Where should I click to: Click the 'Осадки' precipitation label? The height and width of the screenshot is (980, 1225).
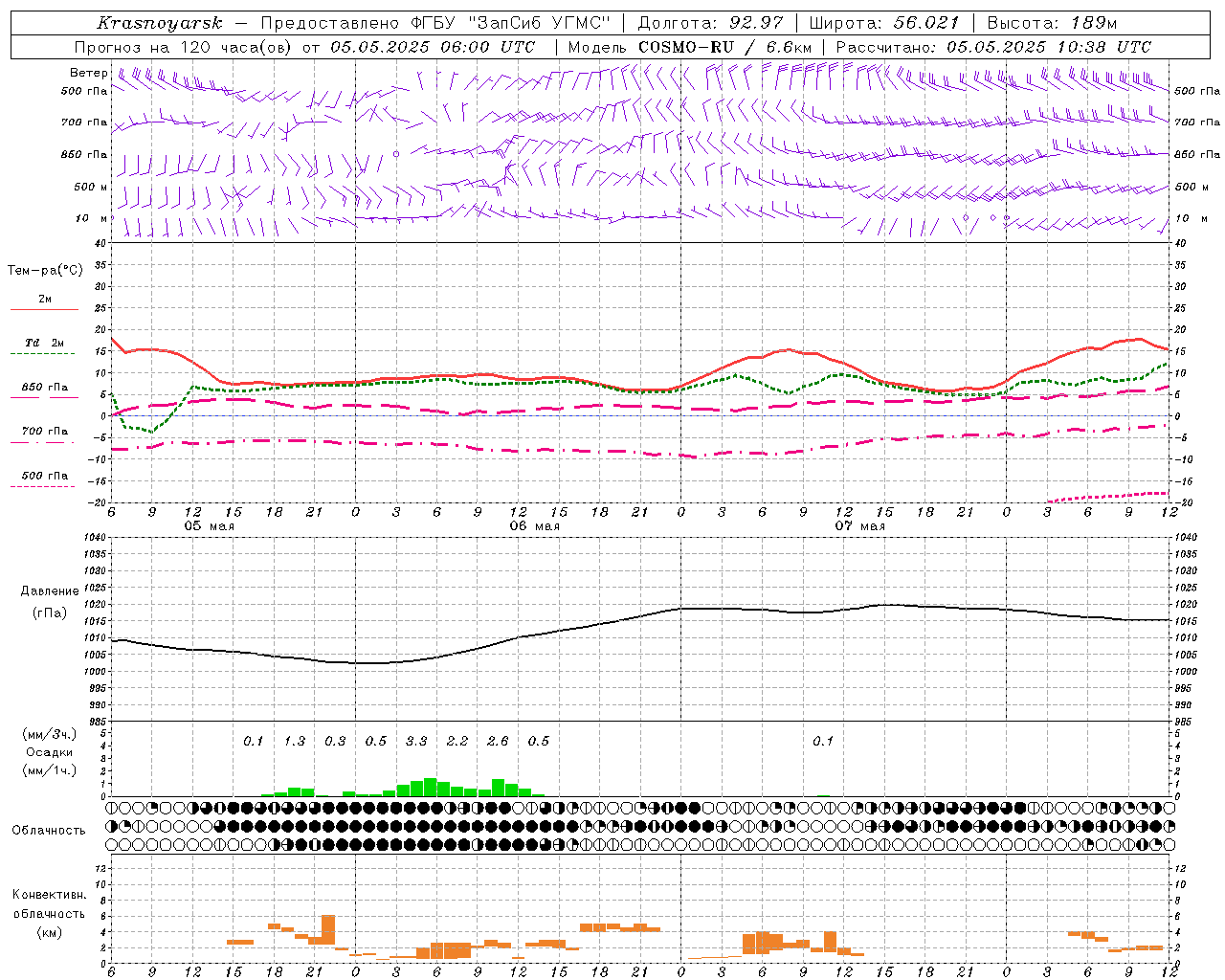point(49,752)
